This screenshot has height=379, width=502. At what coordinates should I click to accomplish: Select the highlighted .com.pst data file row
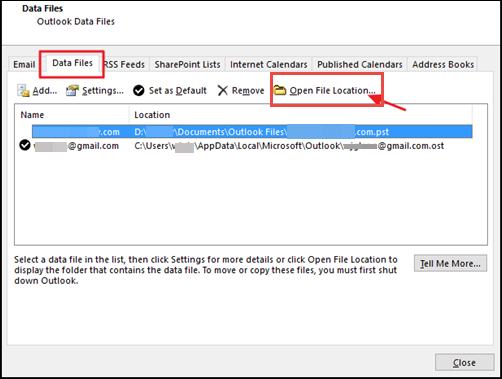[252, 132]
